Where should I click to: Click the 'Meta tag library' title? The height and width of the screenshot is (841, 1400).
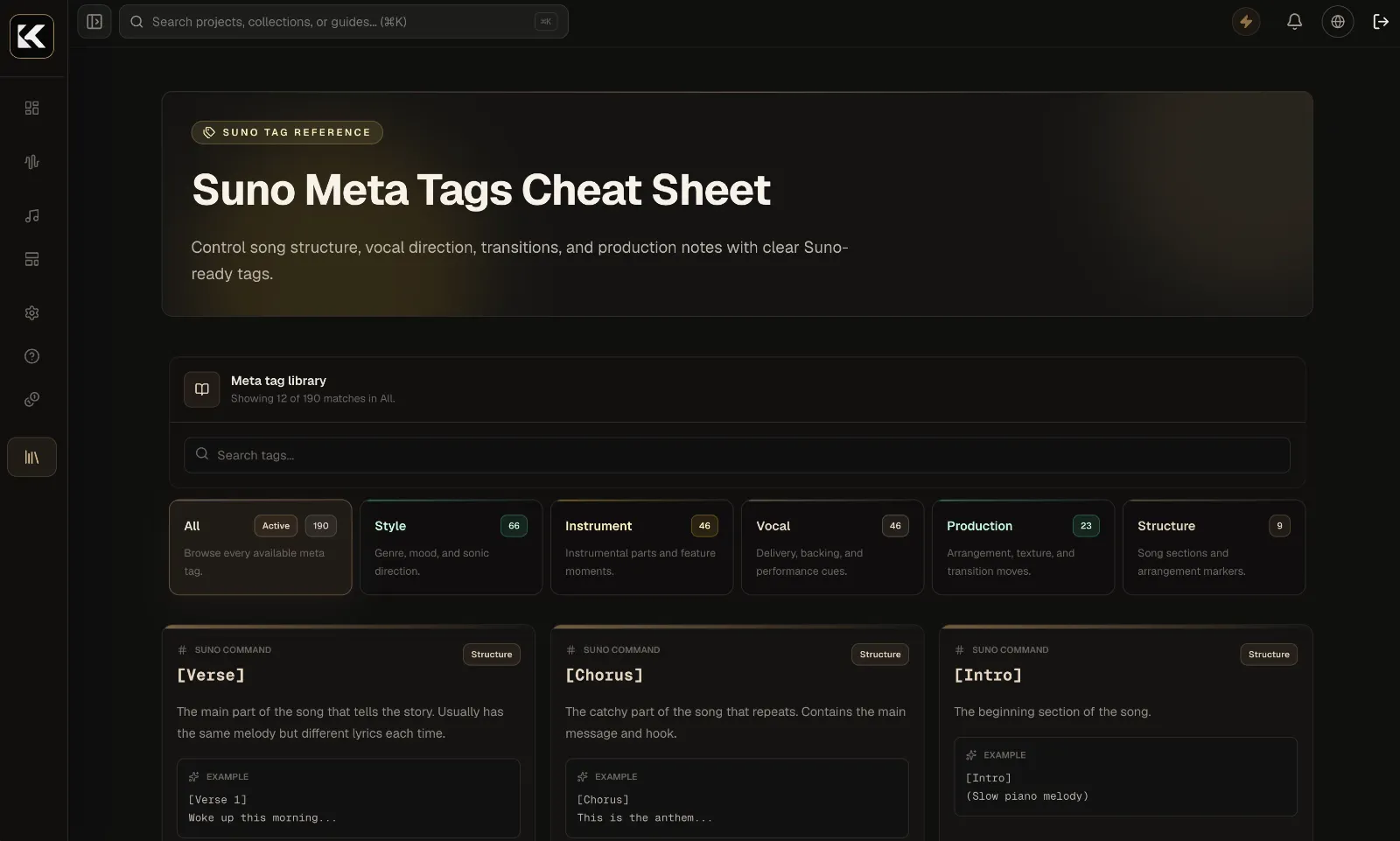[x=278, y=381]
